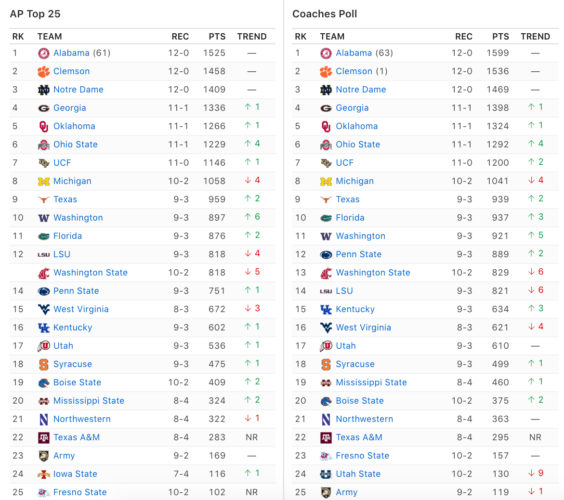
Task: Click REC column header in Coaches Poll
Action: pyautogui.click(x=464, y=36)
